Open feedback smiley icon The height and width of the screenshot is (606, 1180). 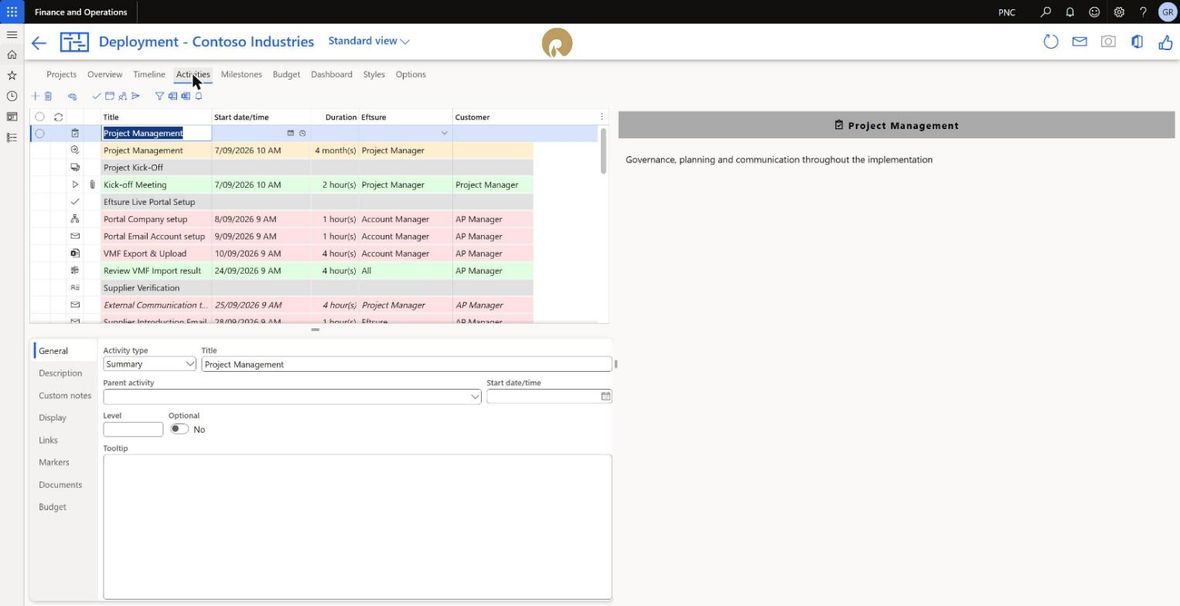(1094, 12)
